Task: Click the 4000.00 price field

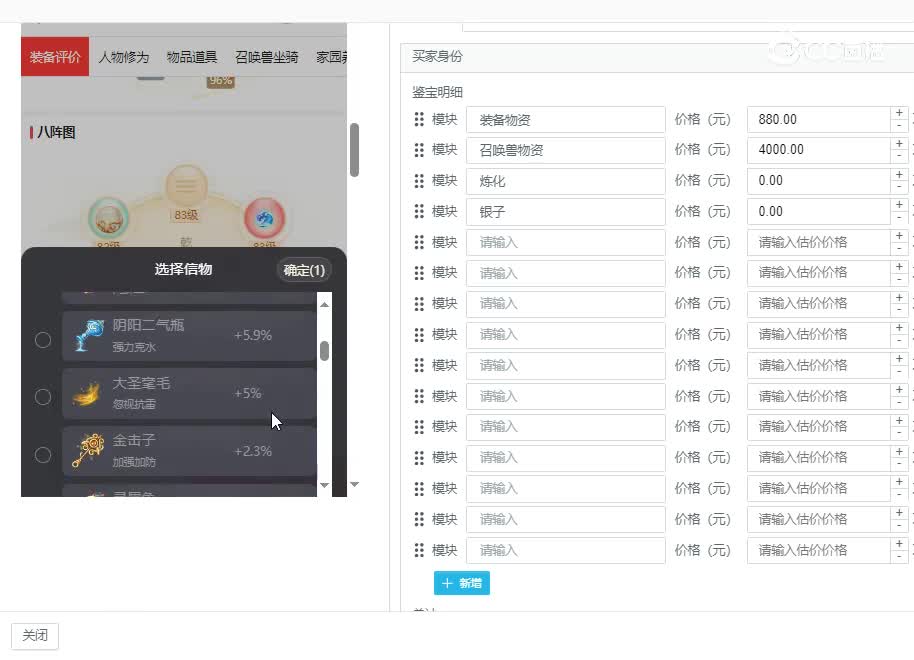Action: (x=818, y=150)
